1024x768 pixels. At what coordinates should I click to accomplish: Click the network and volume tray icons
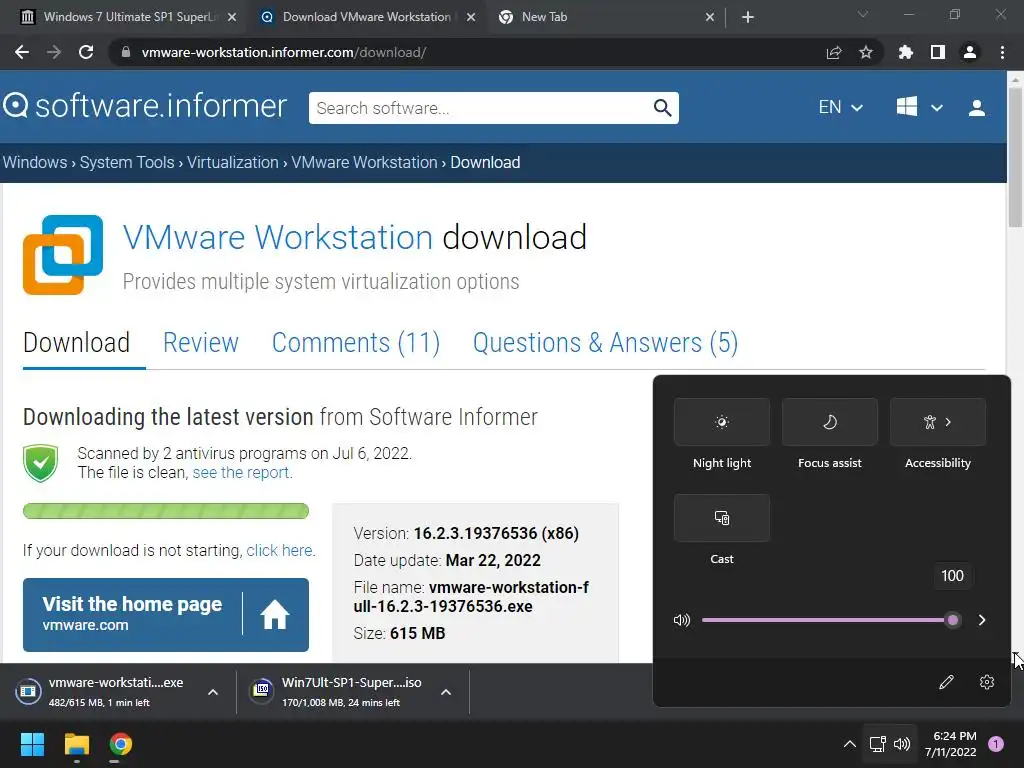[x=889, y=744]
